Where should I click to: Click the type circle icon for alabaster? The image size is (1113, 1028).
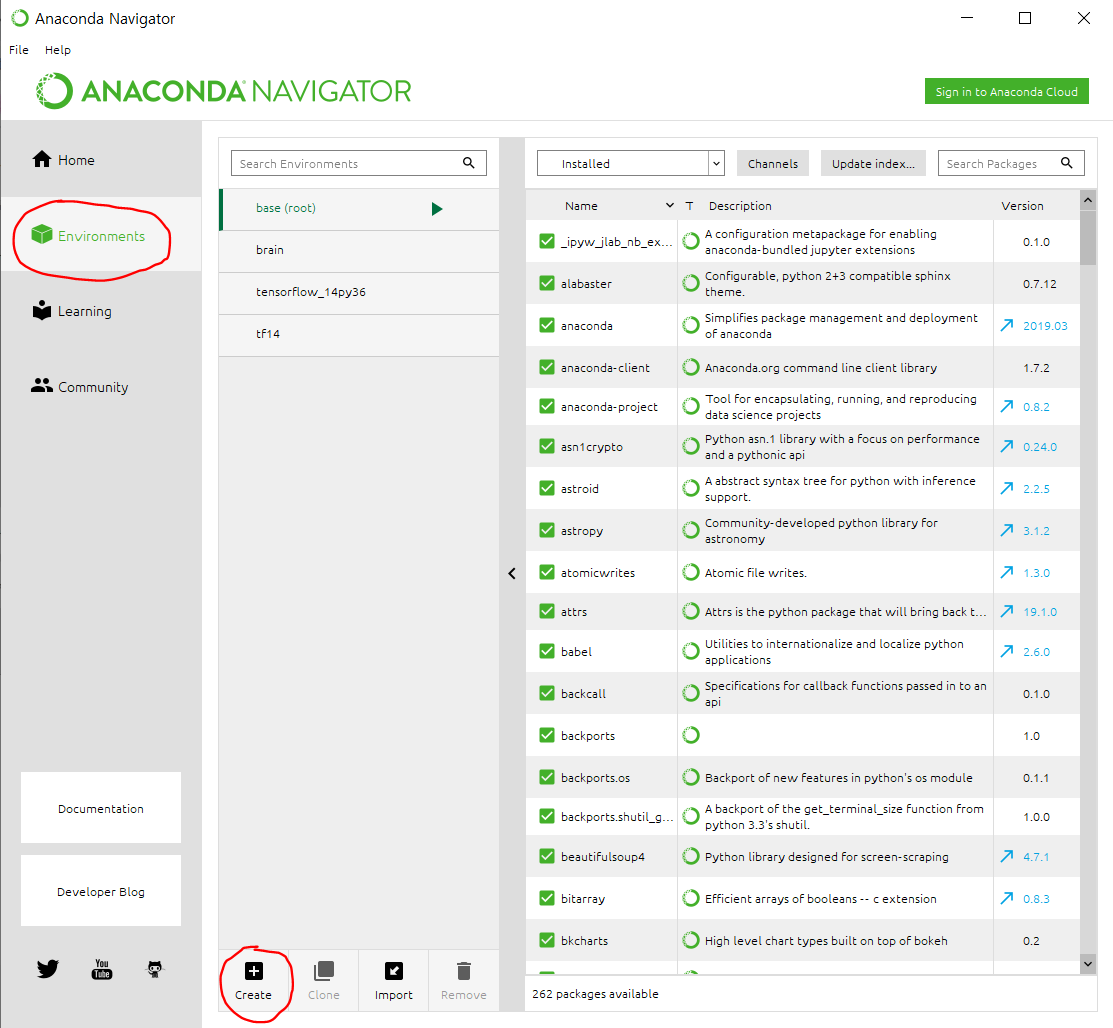[691, 283]
